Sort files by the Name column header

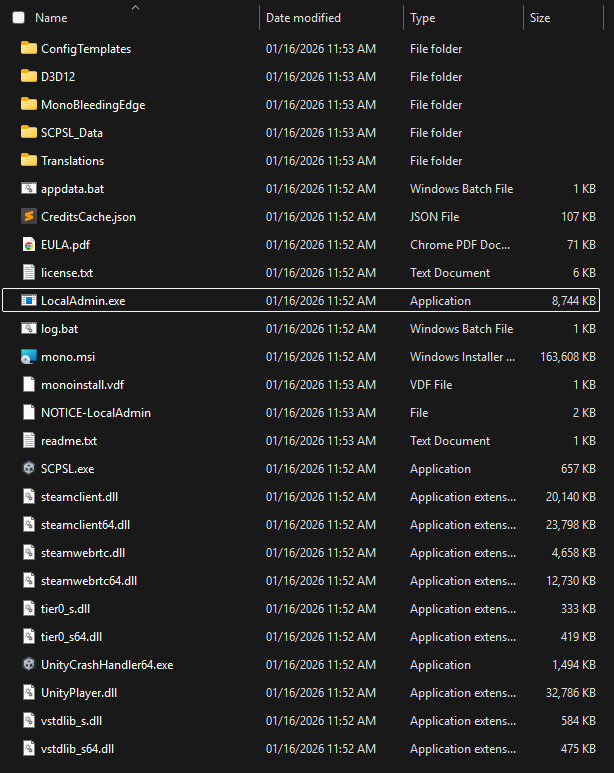tap(51, 18)
